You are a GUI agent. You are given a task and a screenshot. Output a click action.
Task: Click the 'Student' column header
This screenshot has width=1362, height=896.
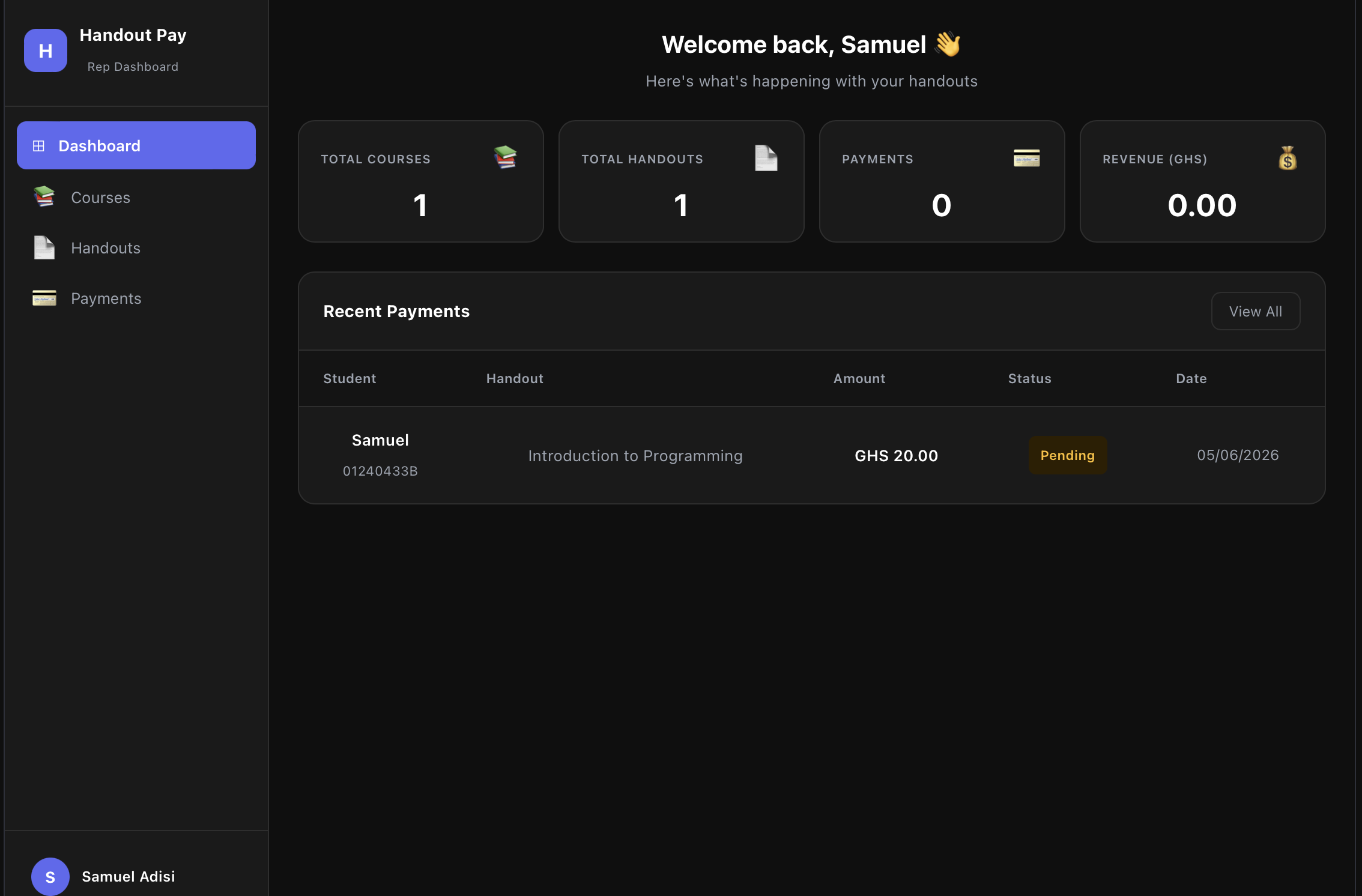coord(350,378)
